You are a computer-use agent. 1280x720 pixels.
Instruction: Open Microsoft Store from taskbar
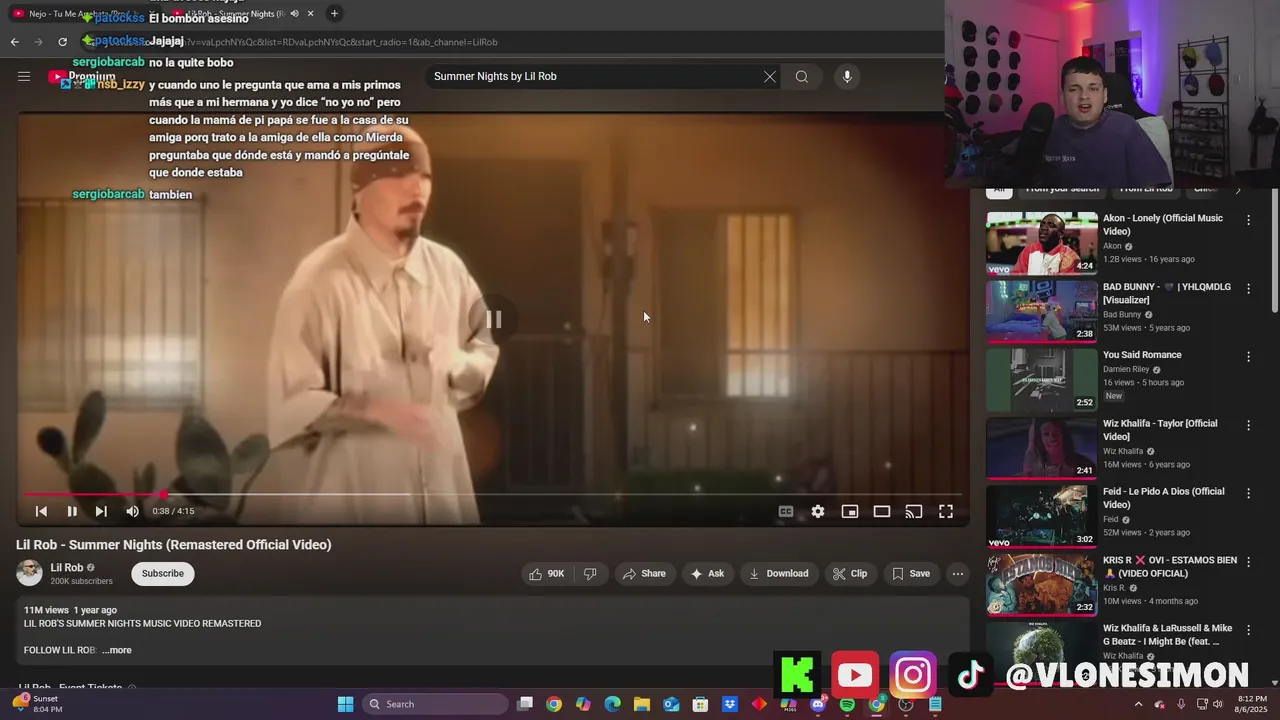point(701,704)
